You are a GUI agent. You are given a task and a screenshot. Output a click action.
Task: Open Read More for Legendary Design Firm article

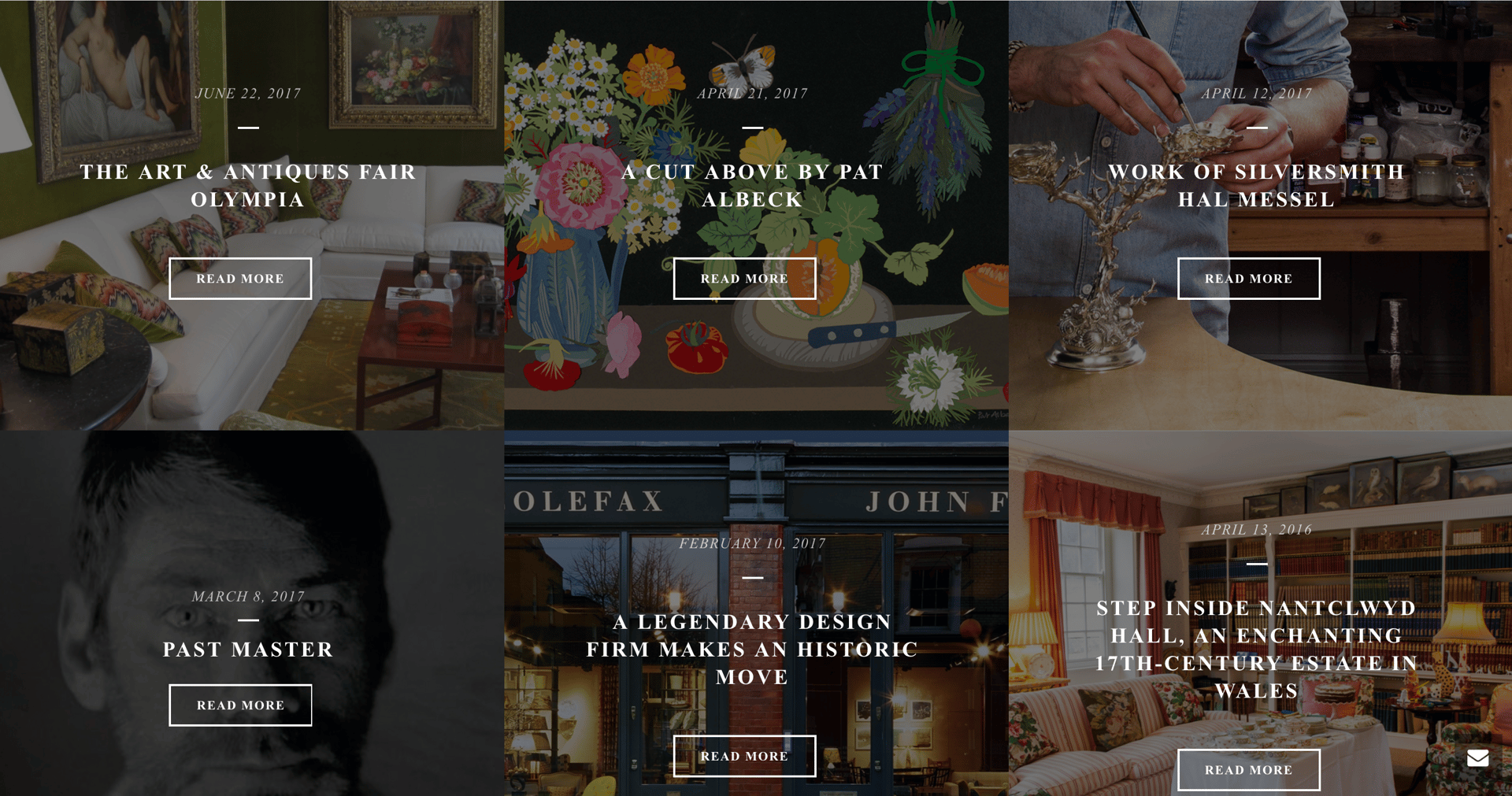(x=744, y=756)
